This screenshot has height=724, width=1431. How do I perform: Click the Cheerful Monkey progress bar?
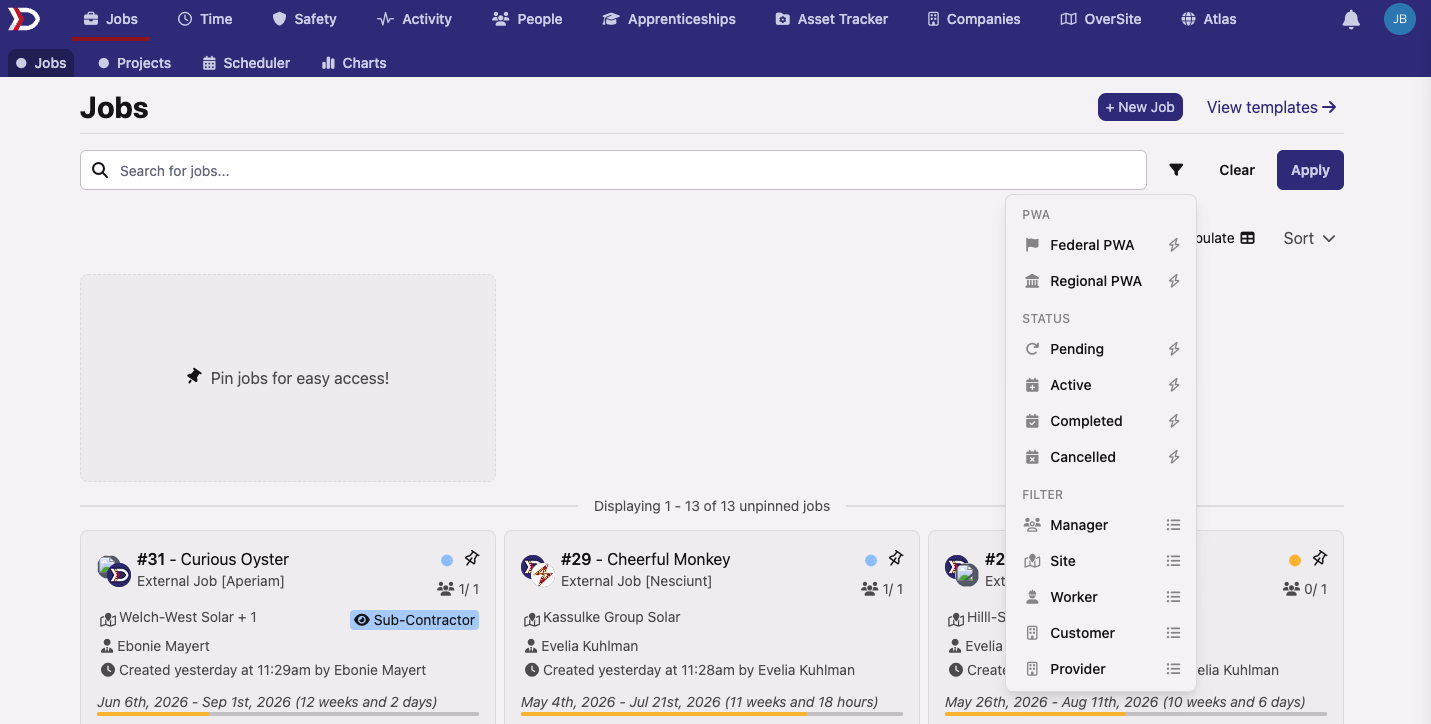(712, 714)
